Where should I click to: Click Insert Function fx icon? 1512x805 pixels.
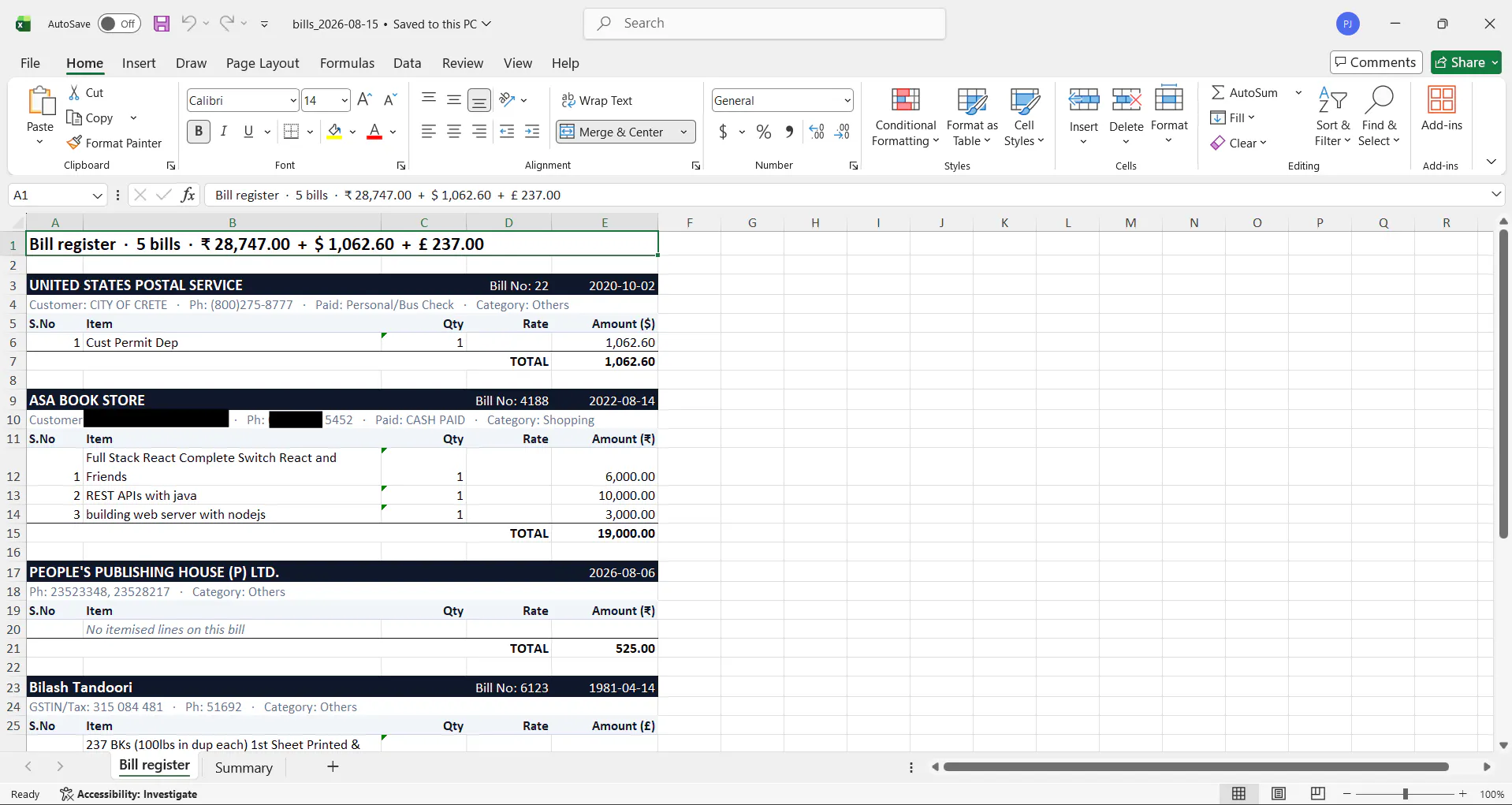[x=188, y=195]
